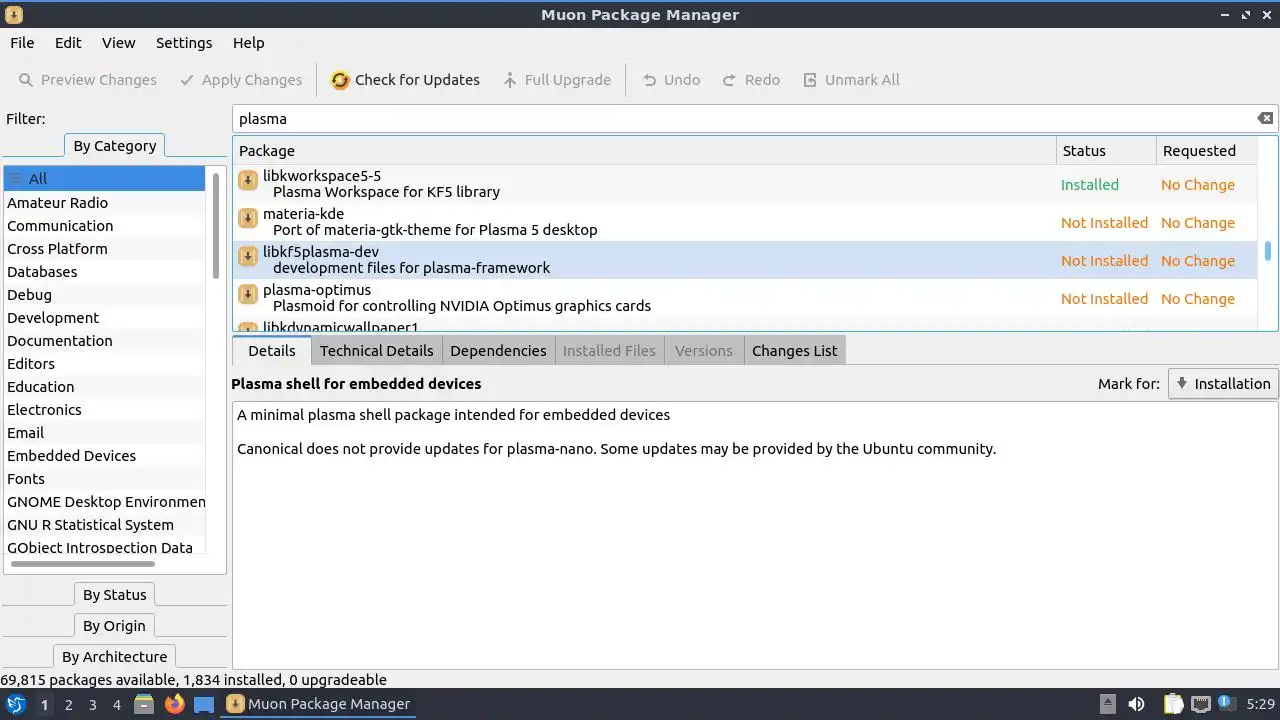Click the clipboard icon in system tray

(1173, 704)
